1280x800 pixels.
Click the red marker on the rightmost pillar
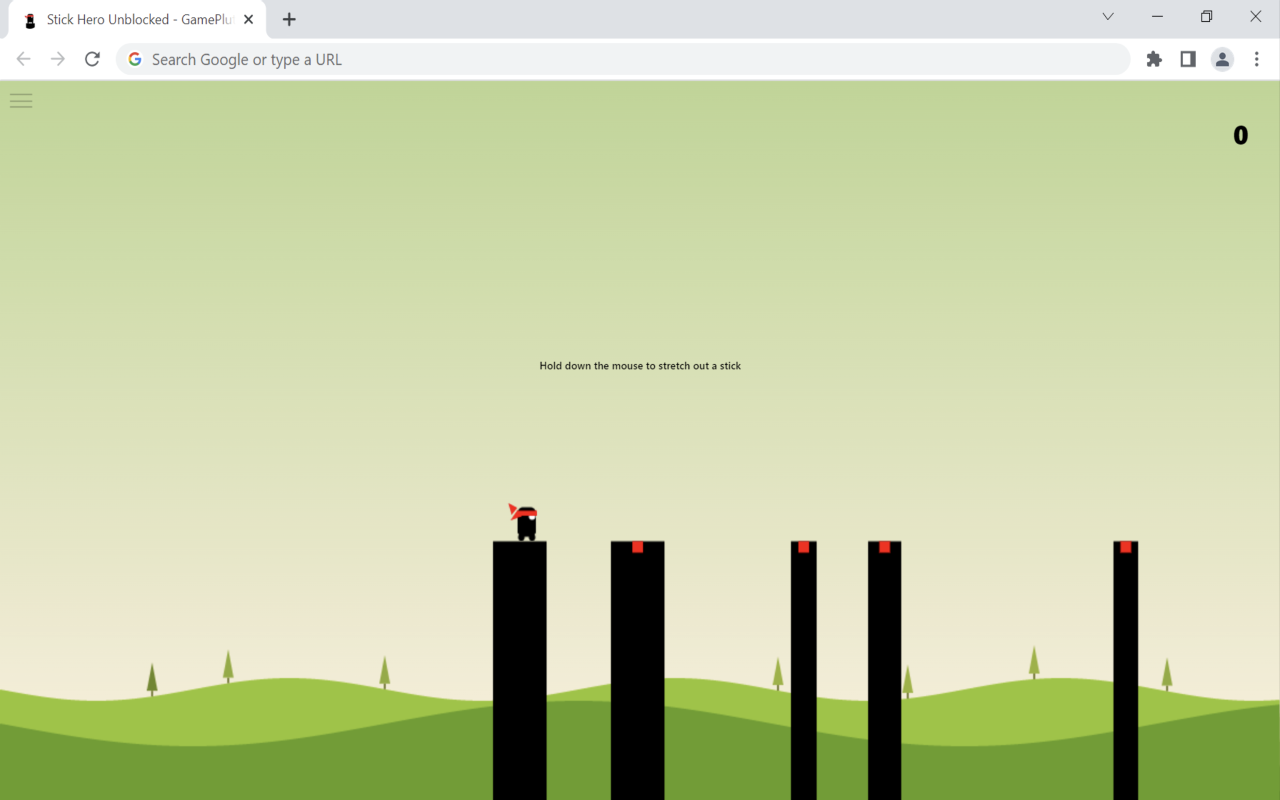point(1126,547)
